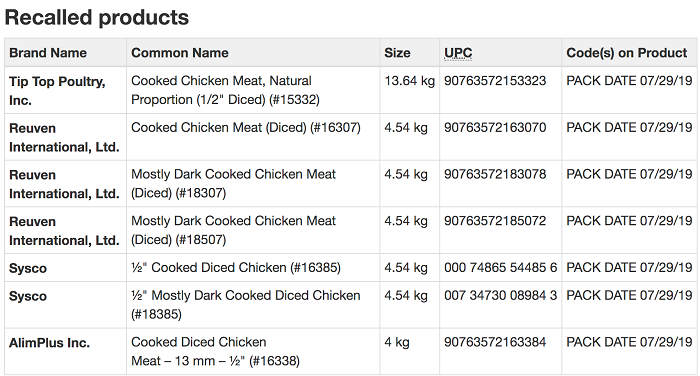Click ½" Mostly Dark Cooked Diced Chicken entry
The height and width of the screenshot is (376, 700).
click(x=246, y=305)
